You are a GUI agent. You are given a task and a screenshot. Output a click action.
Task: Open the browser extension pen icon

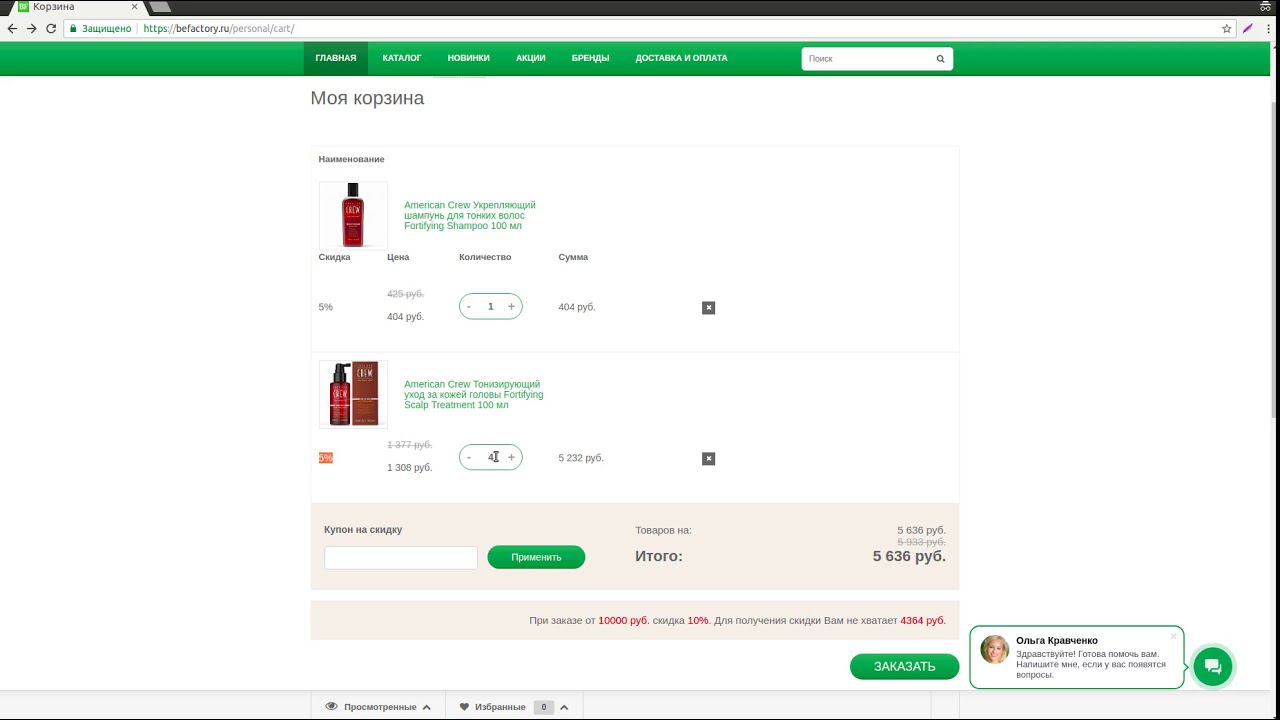(x=1248, y=29)
